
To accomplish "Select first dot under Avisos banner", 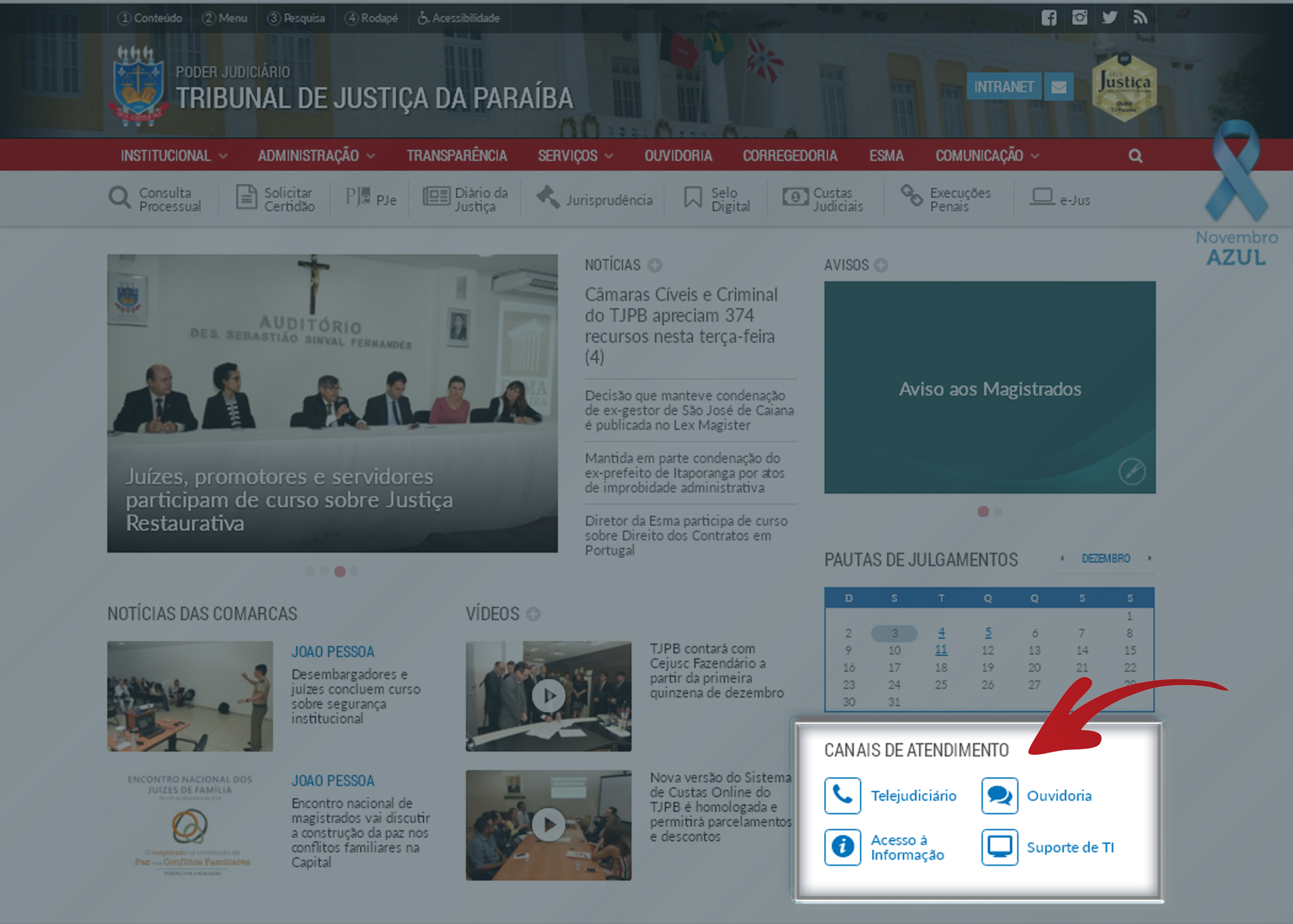I will point(983,512).
